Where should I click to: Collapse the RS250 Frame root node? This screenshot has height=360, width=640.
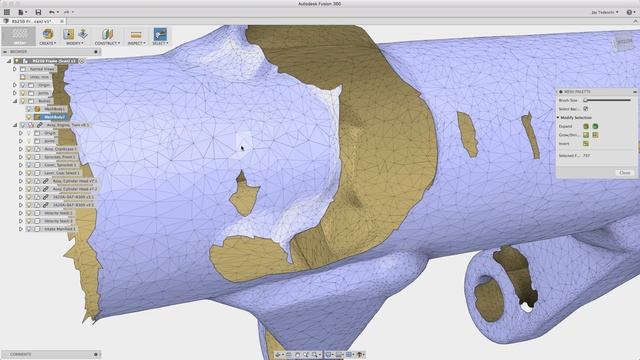pyautogui.click(x=9, y=61)
